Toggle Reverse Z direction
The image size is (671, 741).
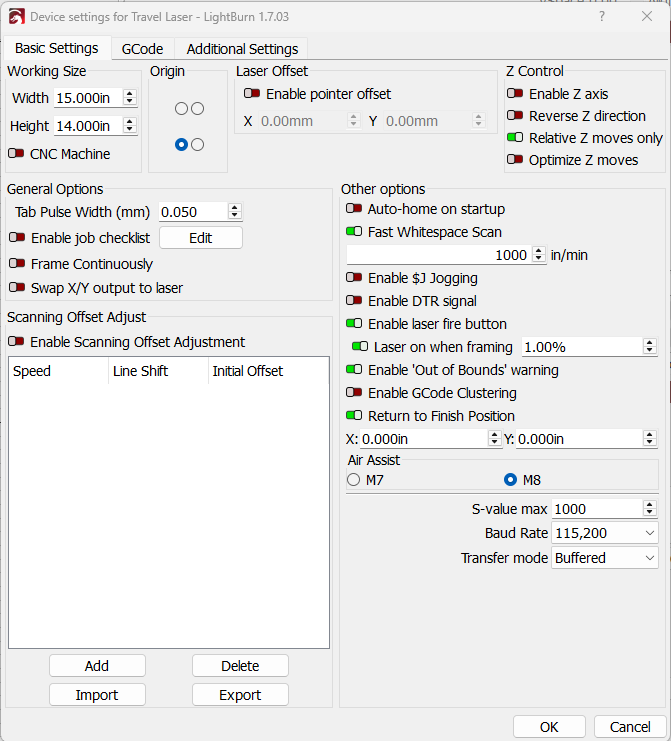point(515,115)
